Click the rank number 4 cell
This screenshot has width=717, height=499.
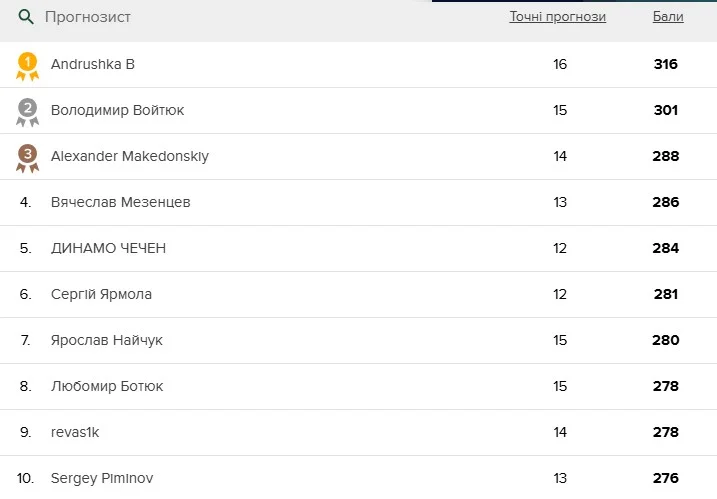26,202
